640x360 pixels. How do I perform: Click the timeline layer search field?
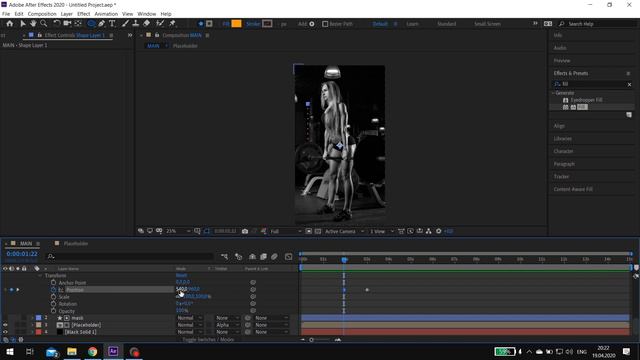[x=131, y=256]
